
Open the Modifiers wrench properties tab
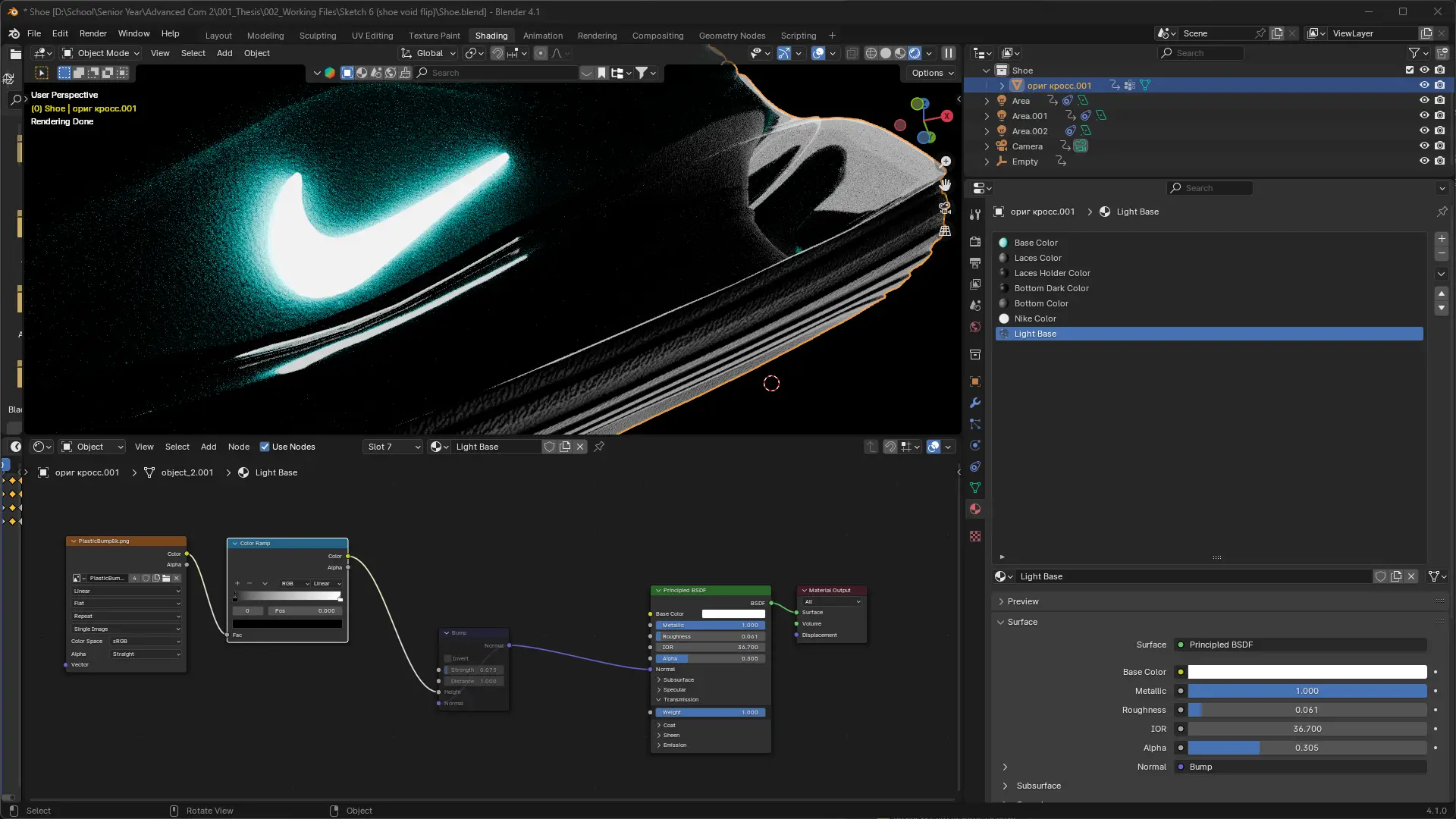pyautogui.click(x=975, y=403)
